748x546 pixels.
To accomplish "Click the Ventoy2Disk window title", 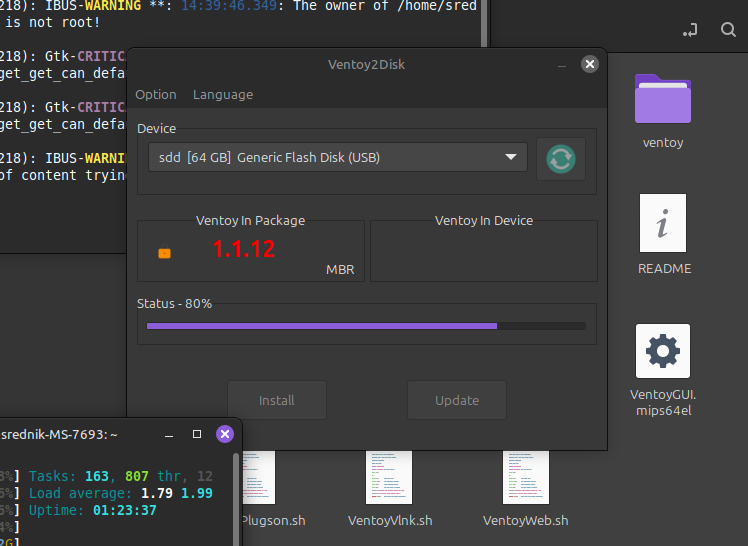I will [x=366, y=64].
